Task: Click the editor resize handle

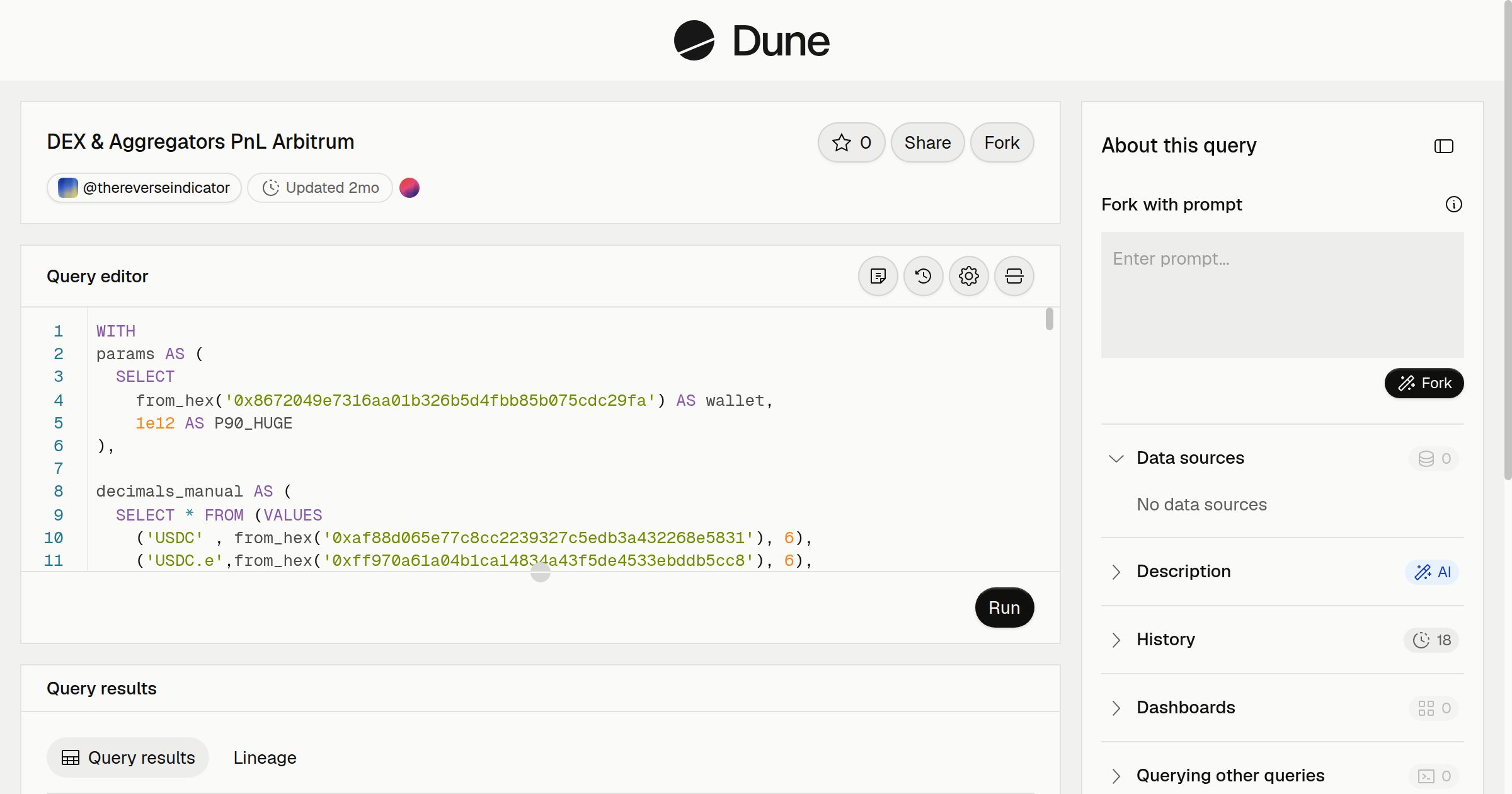Action: (541, 572)
